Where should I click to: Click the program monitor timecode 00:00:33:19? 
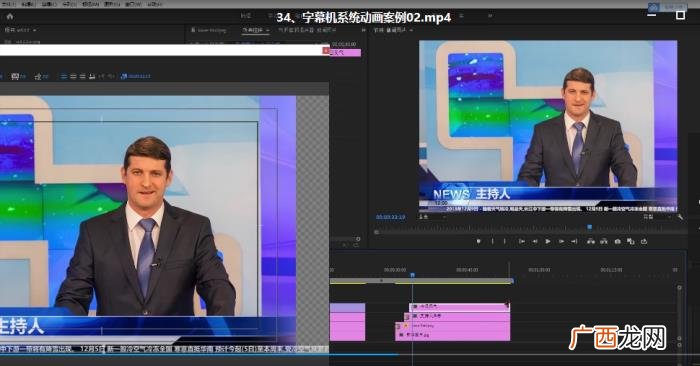pos(390,217)
